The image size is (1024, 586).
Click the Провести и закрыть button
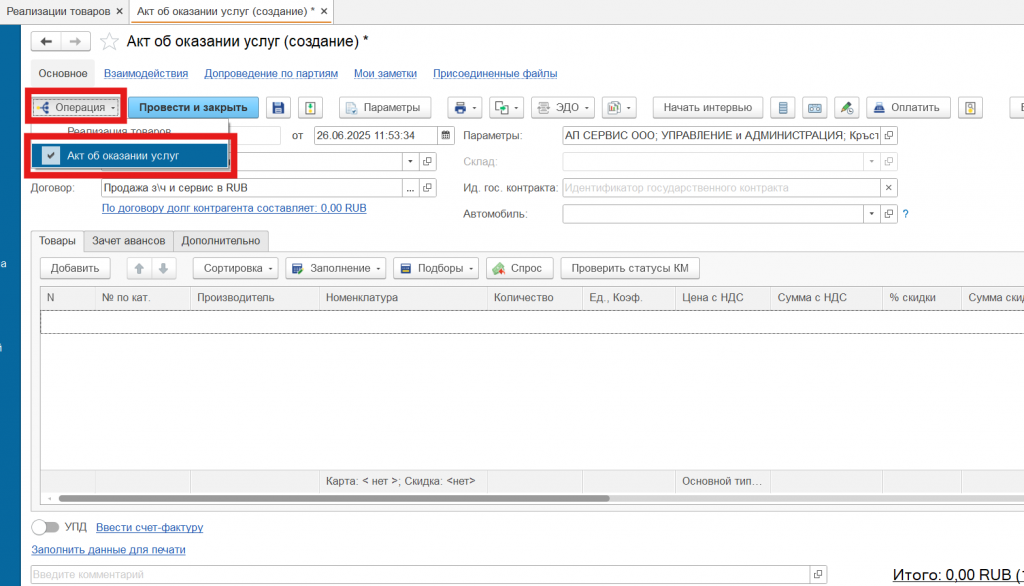tap(193, 108)
